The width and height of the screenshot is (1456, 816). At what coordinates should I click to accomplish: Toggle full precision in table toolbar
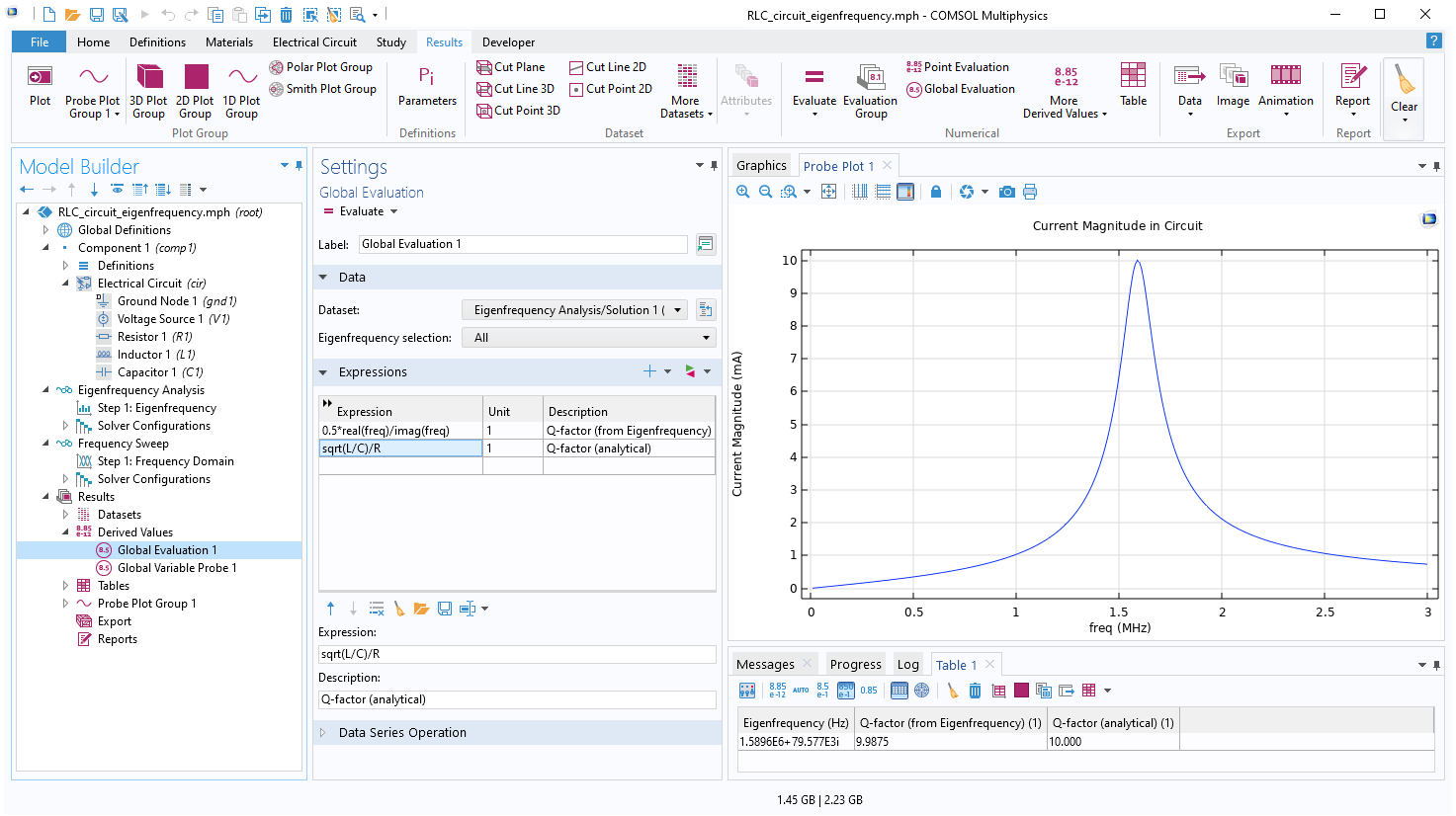[x=778, y=691]
